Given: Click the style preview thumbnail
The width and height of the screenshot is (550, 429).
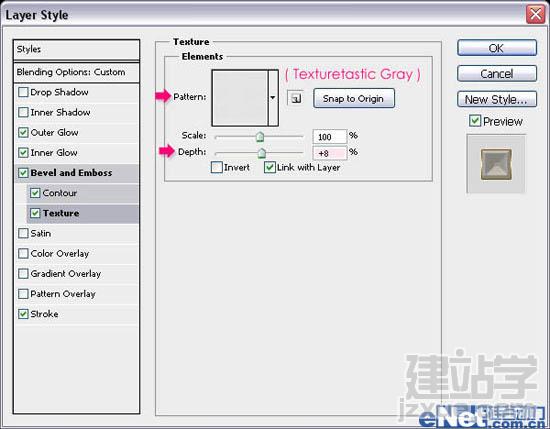Looking at the screenshot, I should [x=496, y=164].
